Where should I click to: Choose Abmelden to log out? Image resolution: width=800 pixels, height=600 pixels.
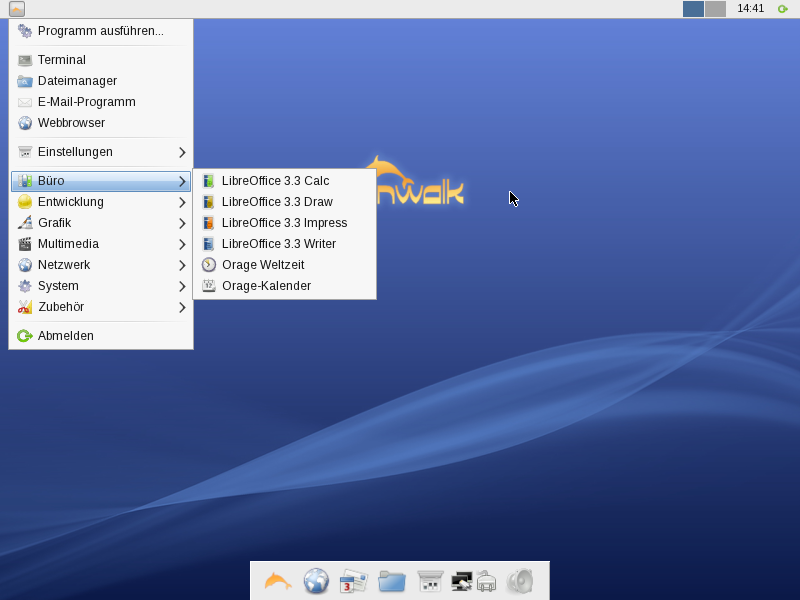66,336
